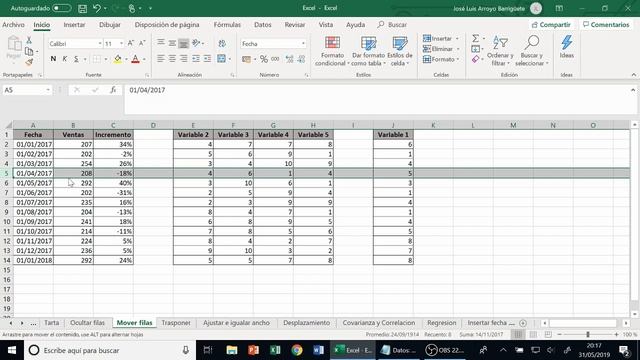Viewport: 640px width, 360px height.
Task: Select cell with Ventas header
Action: pos(73,135)
